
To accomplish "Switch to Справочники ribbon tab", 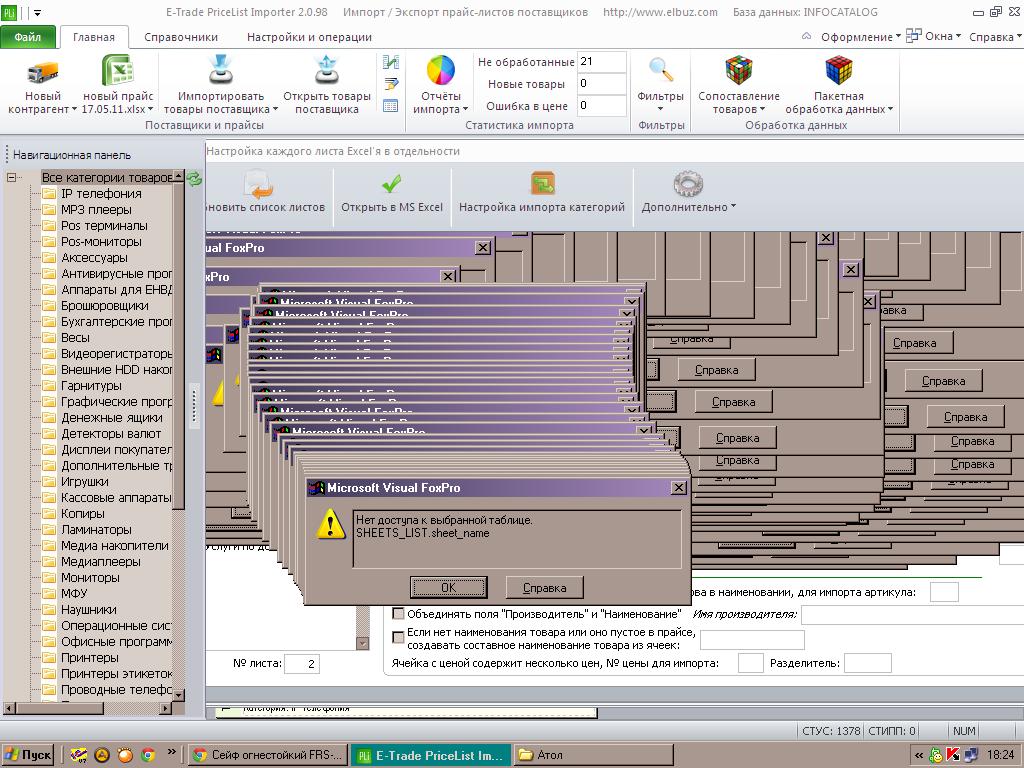I will click(181, 37).
